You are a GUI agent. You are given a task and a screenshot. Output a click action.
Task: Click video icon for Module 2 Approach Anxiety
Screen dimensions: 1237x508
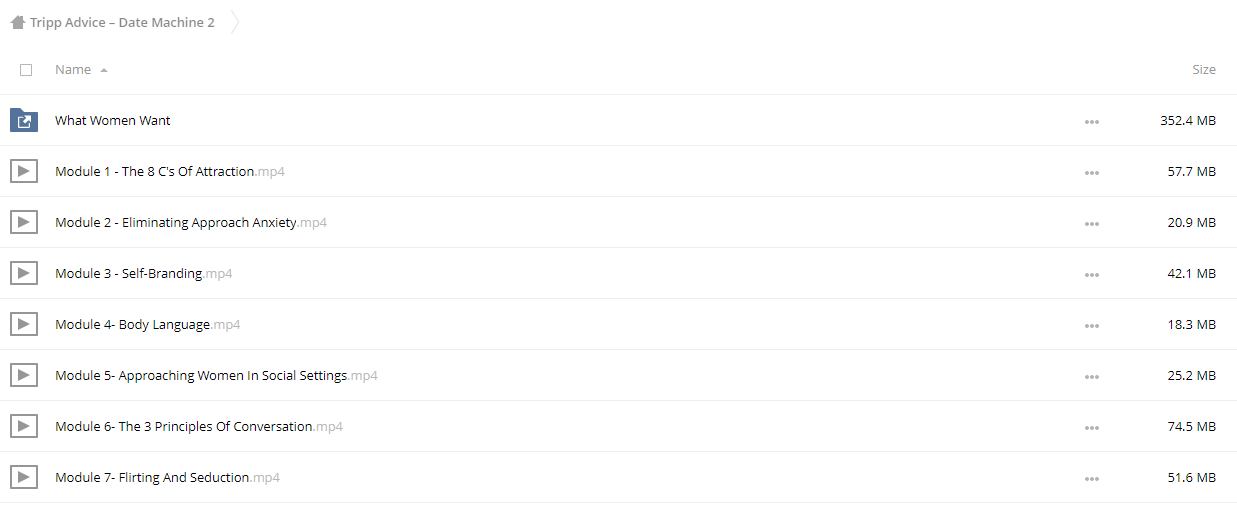coord(24,222)
